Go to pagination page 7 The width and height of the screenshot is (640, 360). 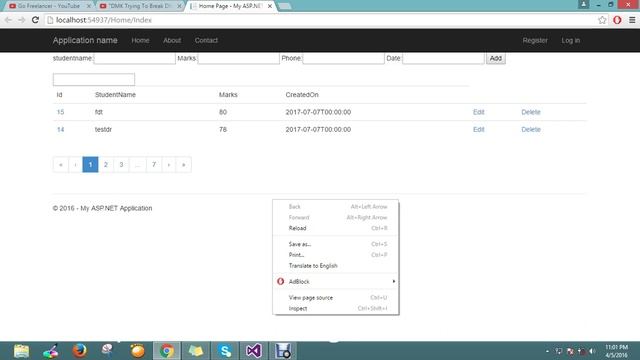(x=154, y=164)
